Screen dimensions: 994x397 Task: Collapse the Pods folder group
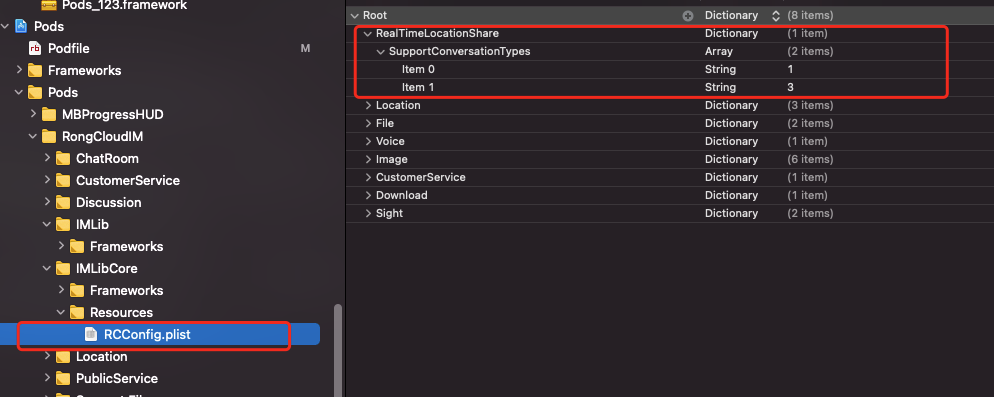[20, 93]
